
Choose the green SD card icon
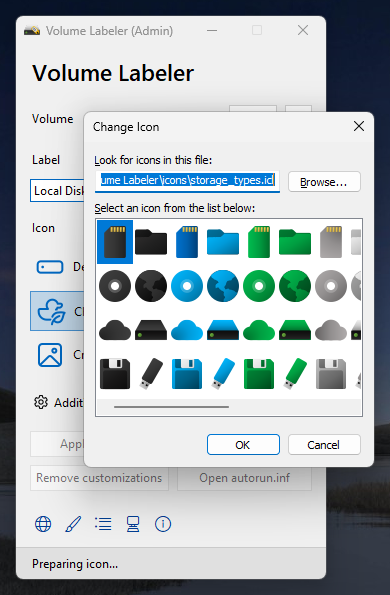pyautogui.click(x=259, y=242)
